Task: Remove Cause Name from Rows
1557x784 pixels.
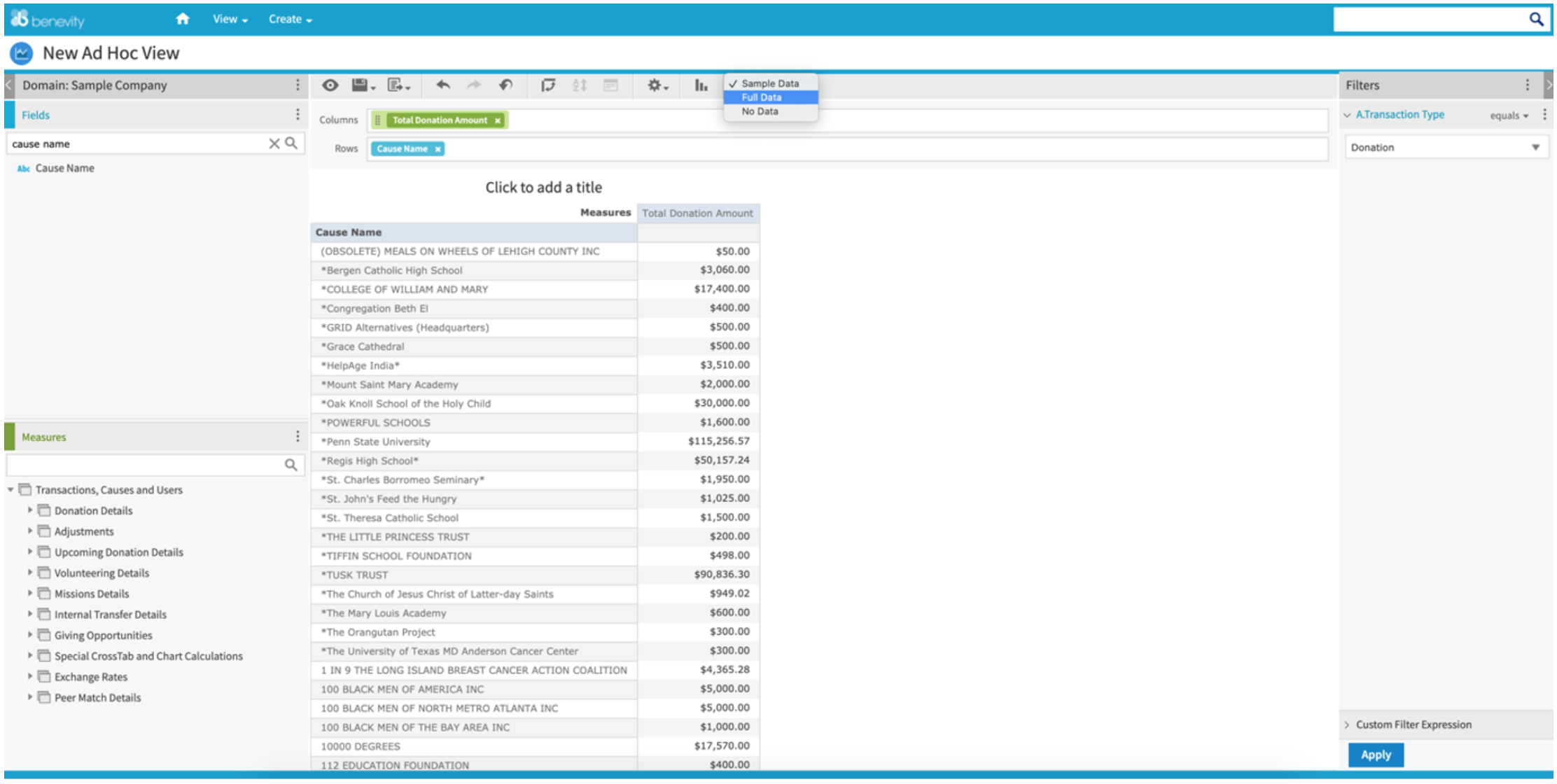Action: [x=438, y=149]
